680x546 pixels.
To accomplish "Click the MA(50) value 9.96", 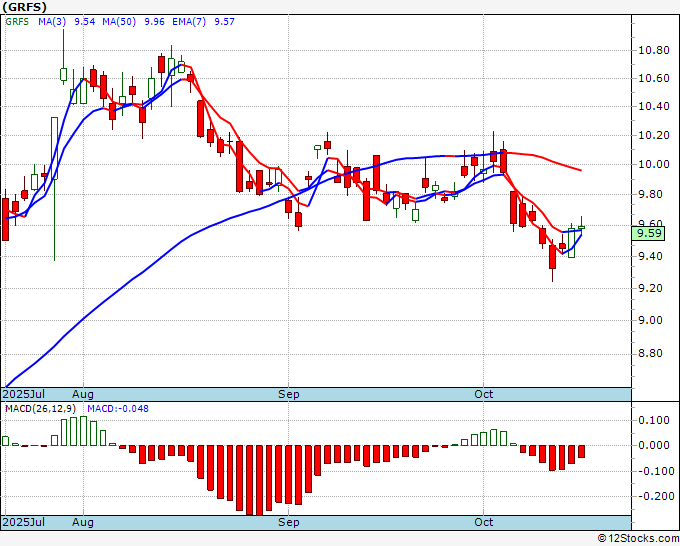I will 154,22.
